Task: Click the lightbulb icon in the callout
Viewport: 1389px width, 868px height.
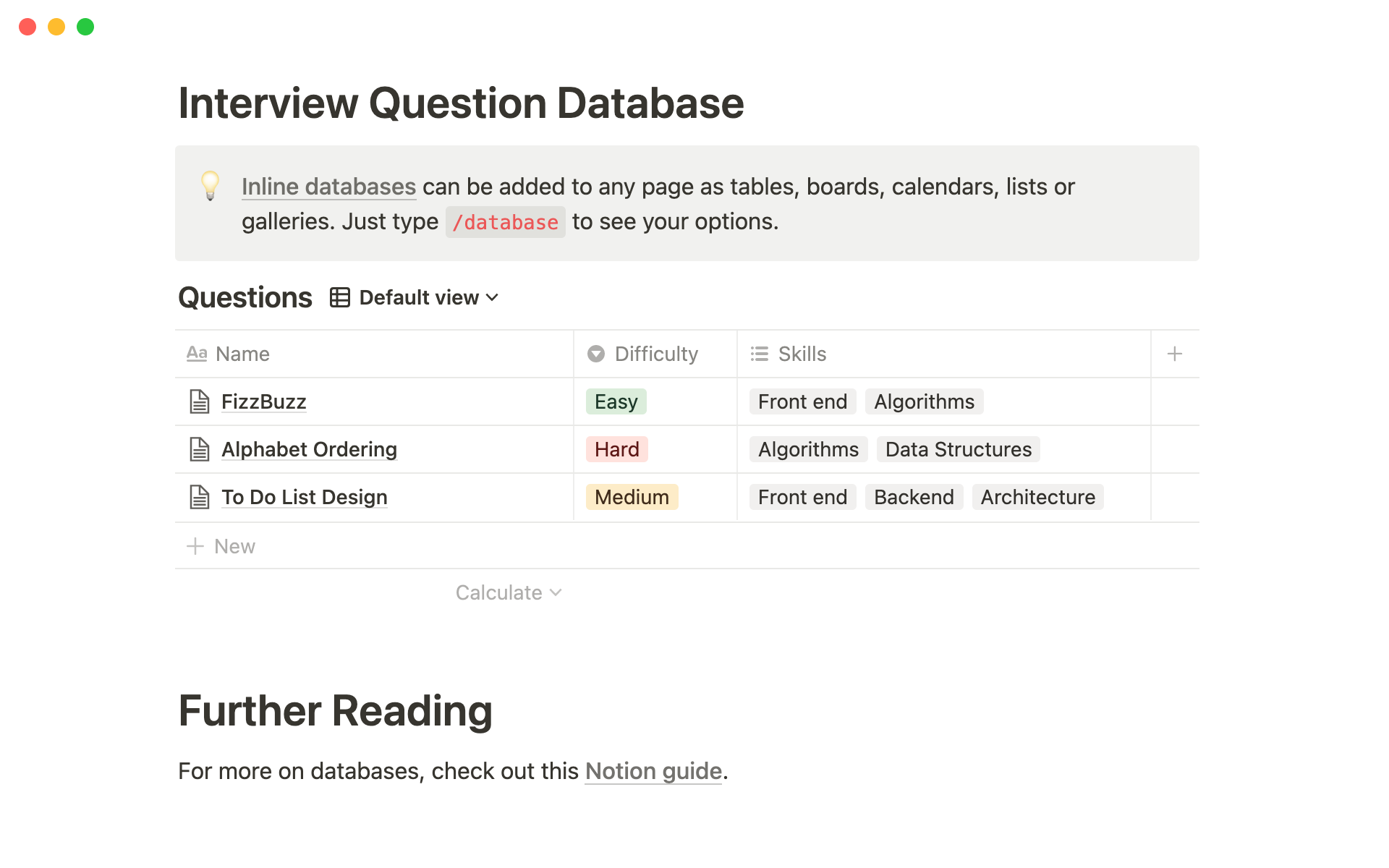Action: click(209, 187)
